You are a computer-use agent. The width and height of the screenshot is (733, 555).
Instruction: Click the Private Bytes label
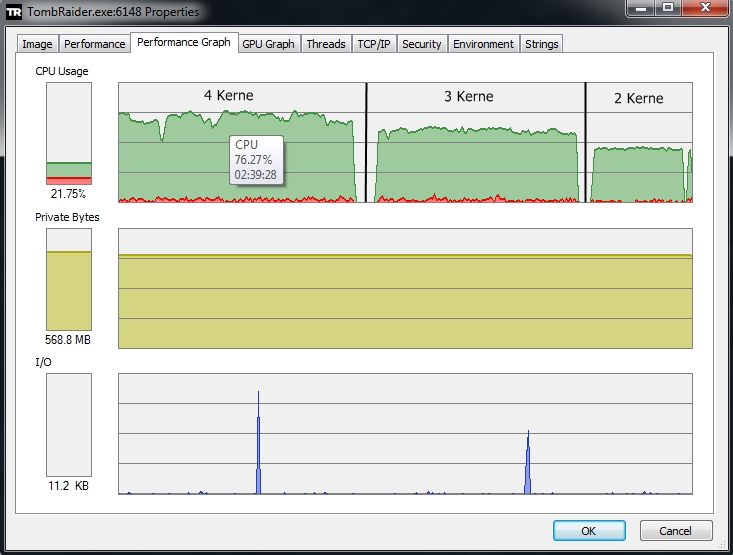pos(67,217)
